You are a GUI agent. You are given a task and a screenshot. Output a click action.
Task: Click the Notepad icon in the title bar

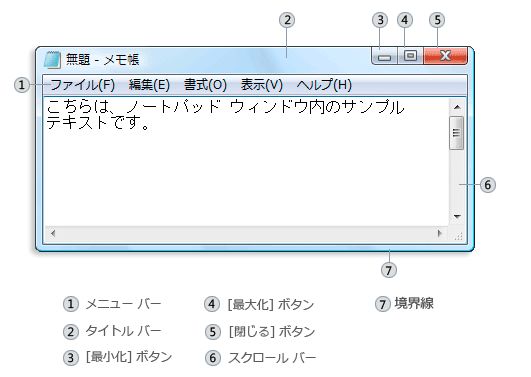52,60
